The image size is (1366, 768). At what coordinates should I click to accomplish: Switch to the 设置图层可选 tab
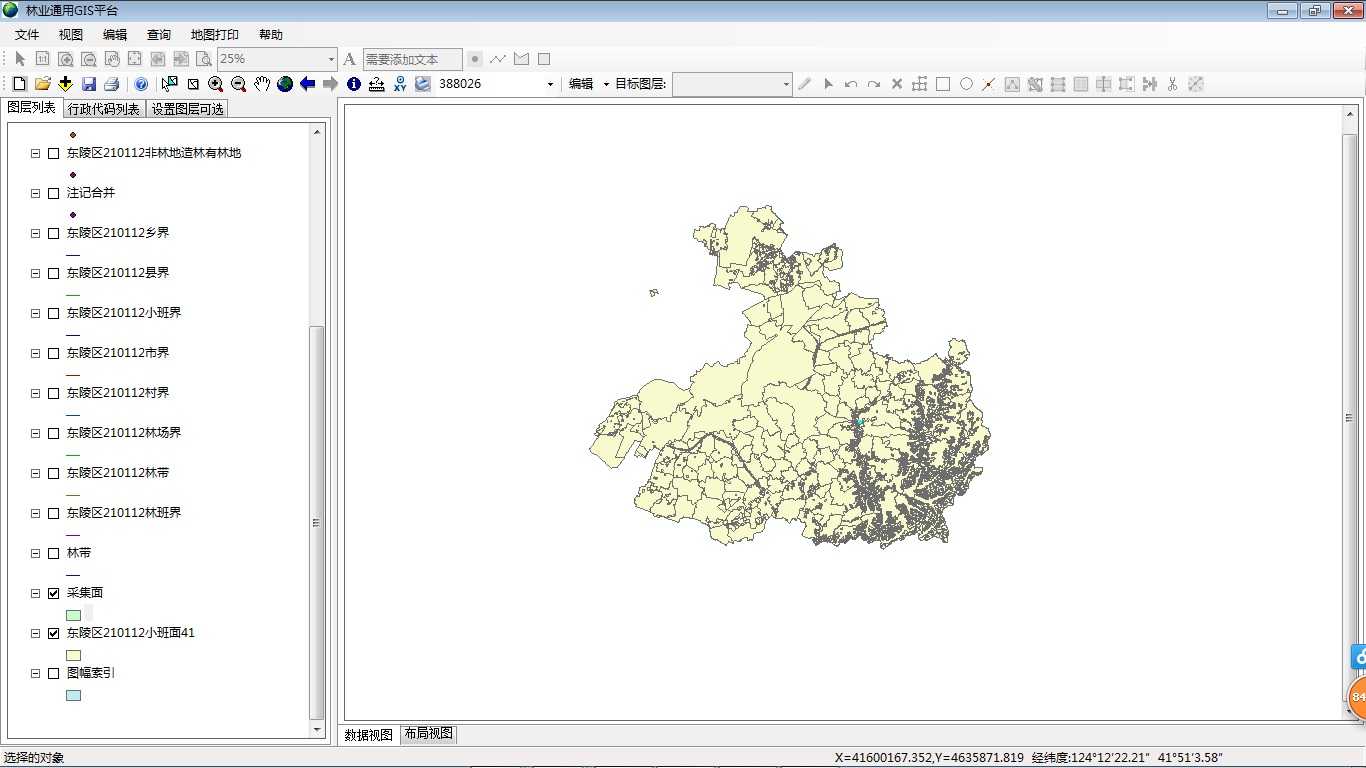coord(188,109)
